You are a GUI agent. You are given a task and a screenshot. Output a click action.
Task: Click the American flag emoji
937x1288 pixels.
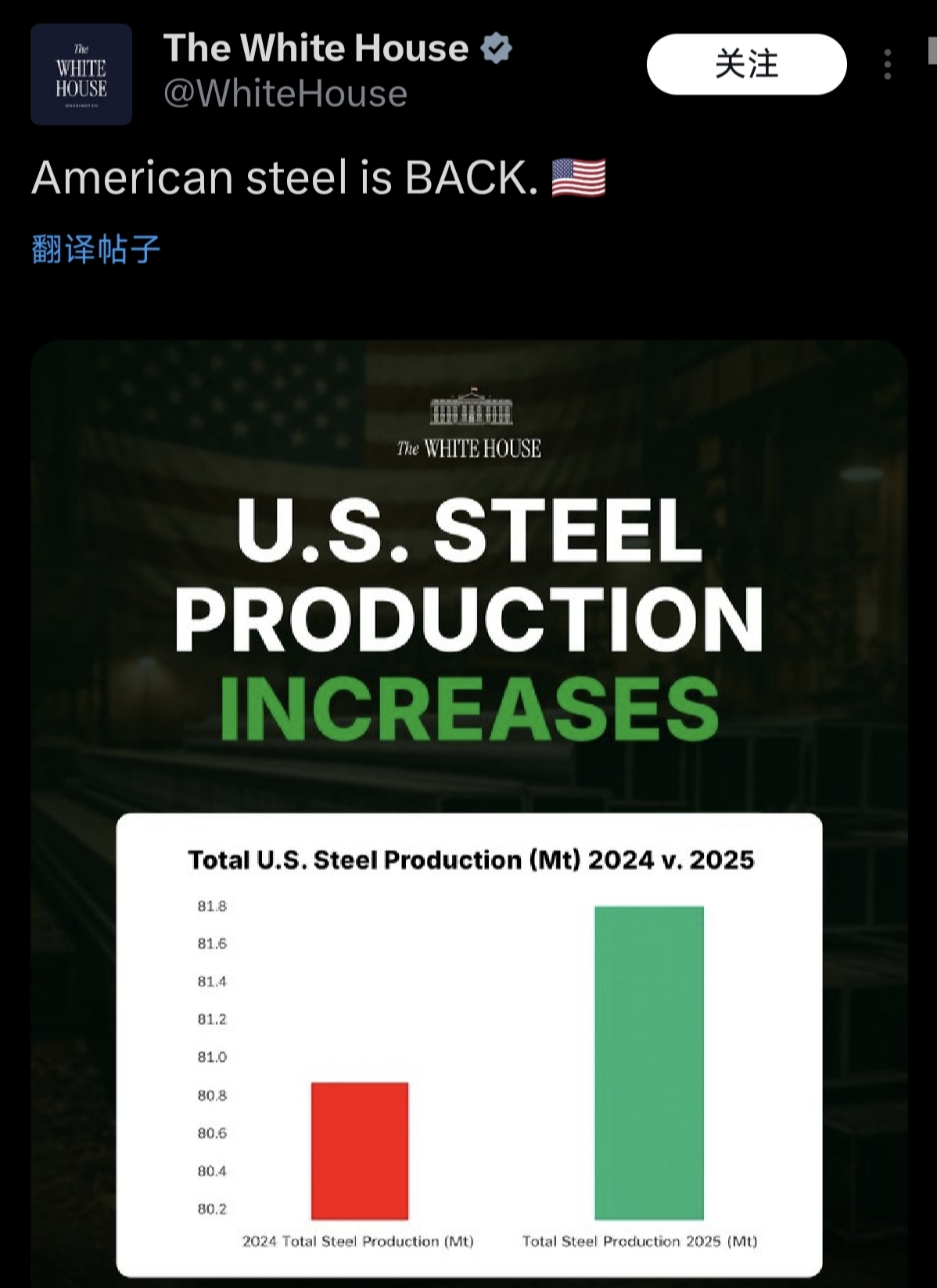(x=579, y=178)
